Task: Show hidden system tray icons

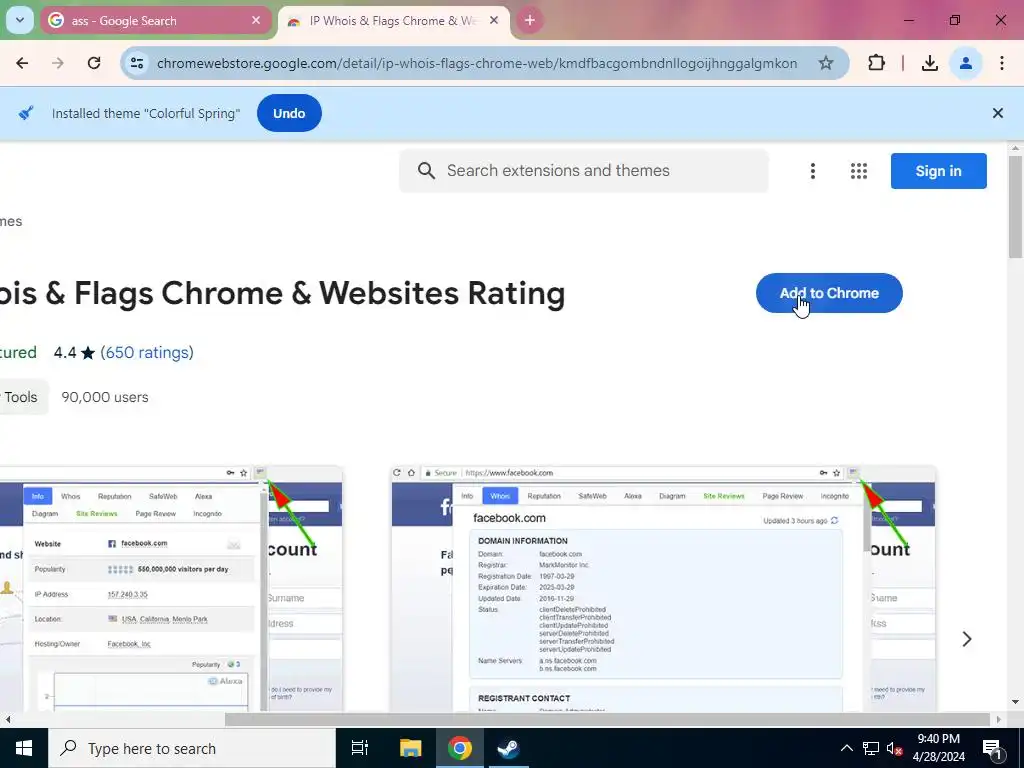Action: coord(846,748)
